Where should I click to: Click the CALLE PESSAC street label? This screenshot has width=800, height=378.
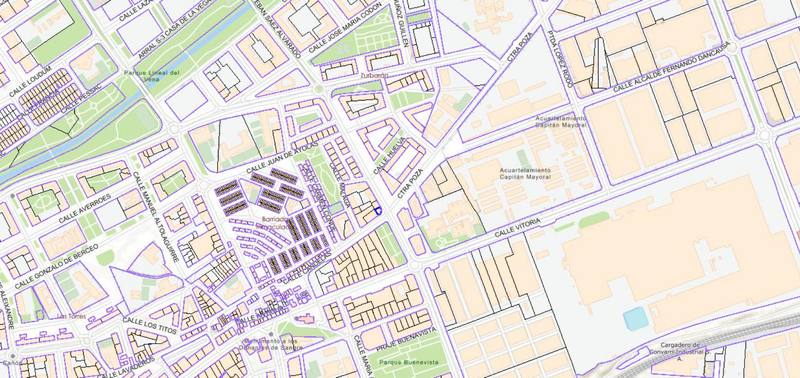tap(81, 99)
